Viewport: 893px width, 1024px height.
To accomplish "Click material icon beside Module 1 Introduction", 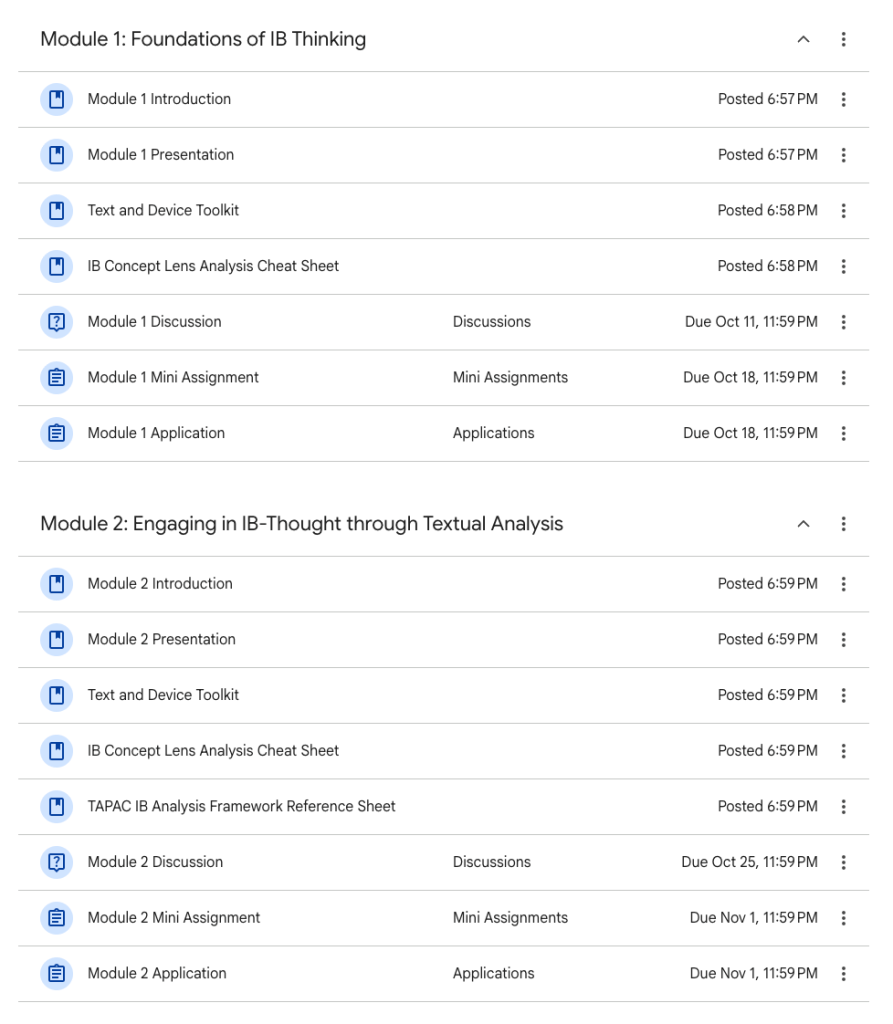I will click(57, 99).
